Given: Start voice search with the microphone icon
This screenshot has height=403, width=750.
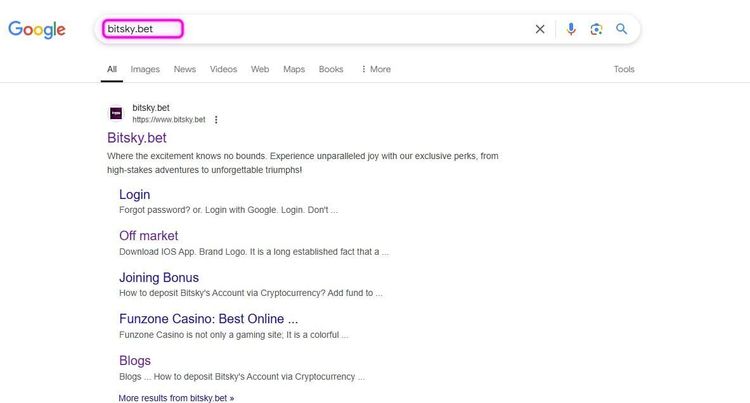Looking at the screenshot, I should pos(571,29).
